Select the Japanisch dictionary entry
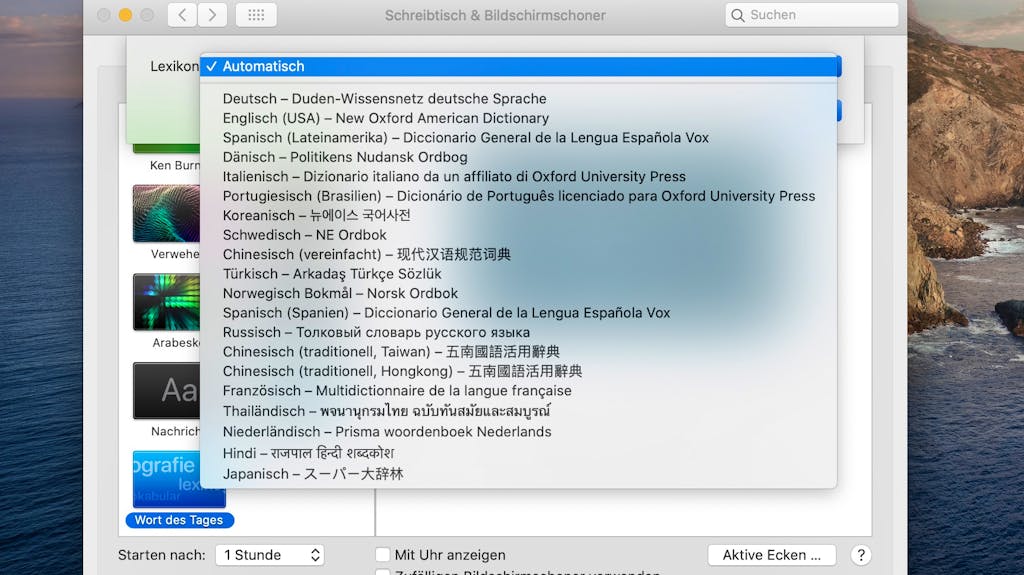Viewport: 1024px width, 575px height. [x=519, y=474]
